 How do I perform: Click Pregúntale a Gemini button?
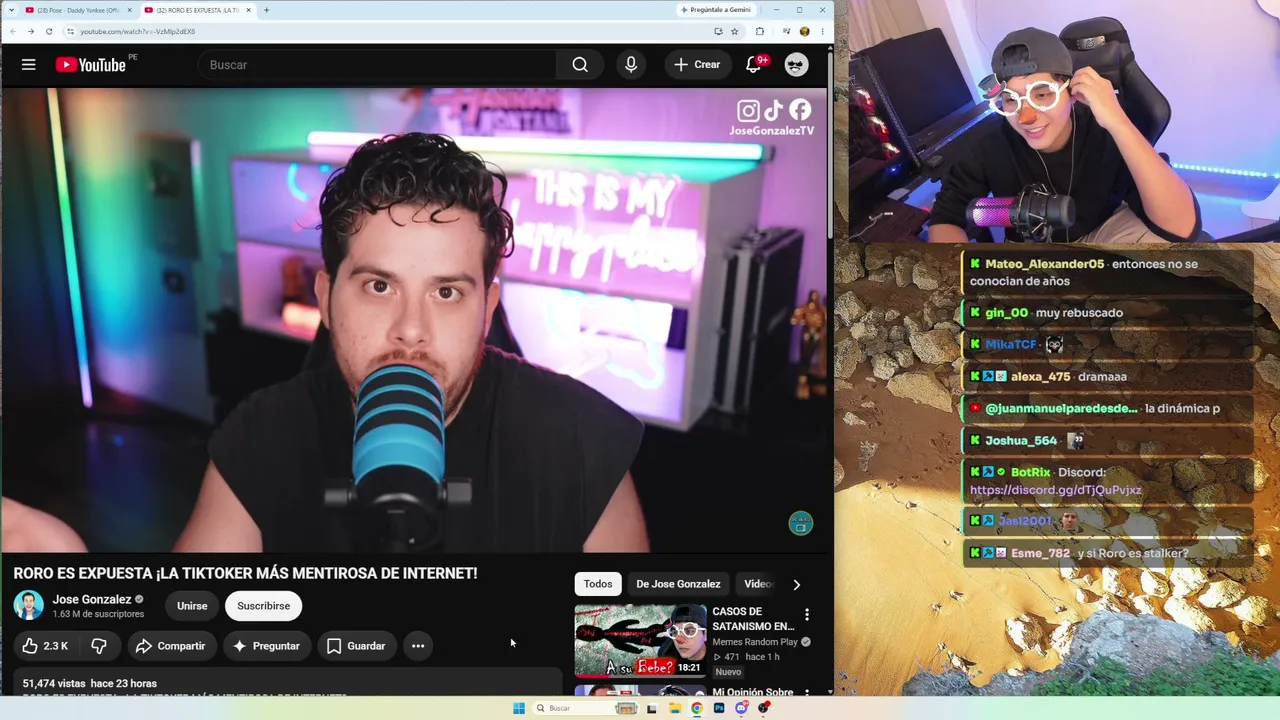pyautogui.click(x=715, y=10)
